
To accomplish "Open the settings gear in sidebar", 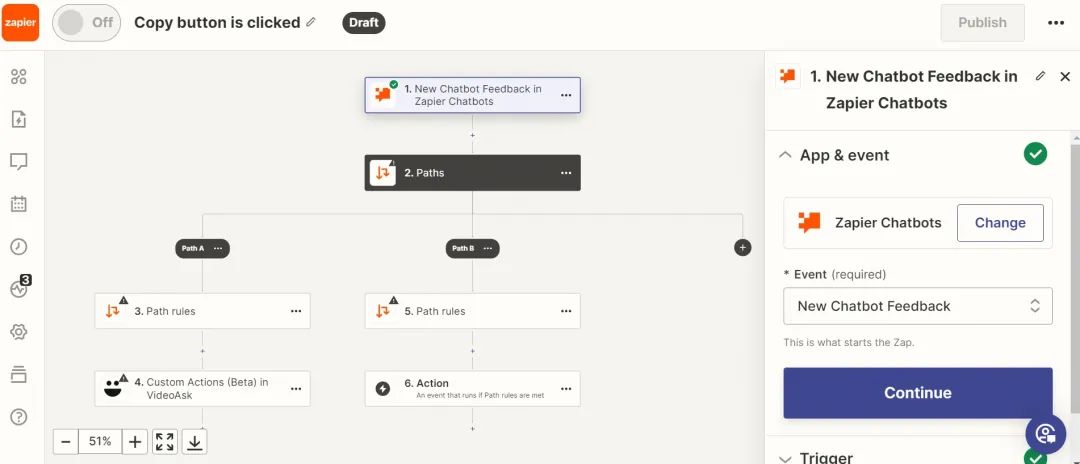I will [x=19, y=332].
